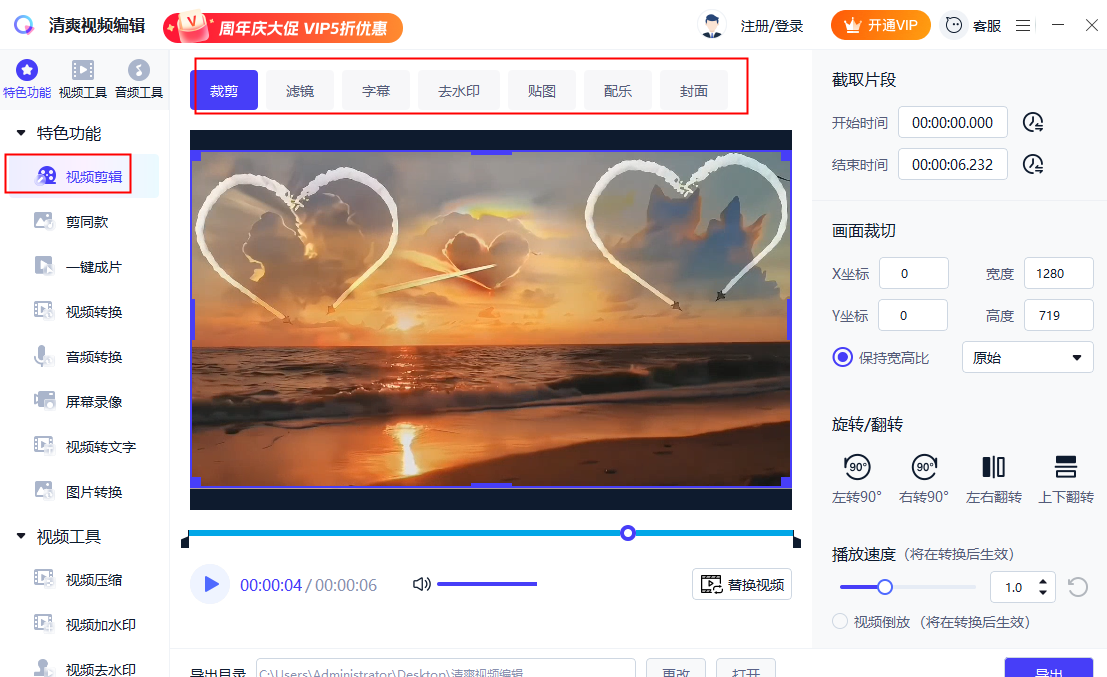Click the 替换视频 replace video button

[x=742, y=585]
